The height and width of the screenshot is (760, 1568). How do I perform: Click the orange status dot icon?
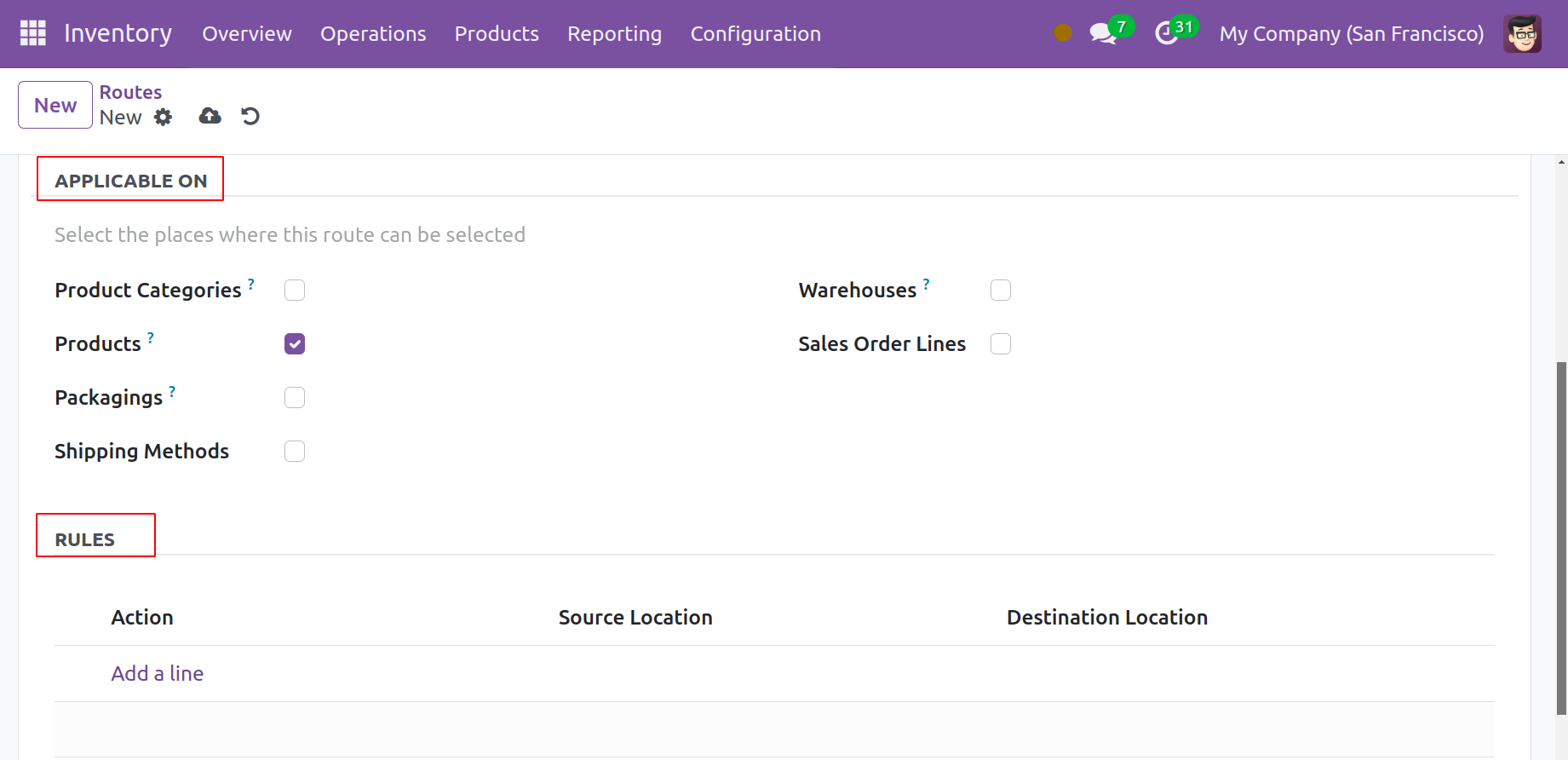point(1062,33)
